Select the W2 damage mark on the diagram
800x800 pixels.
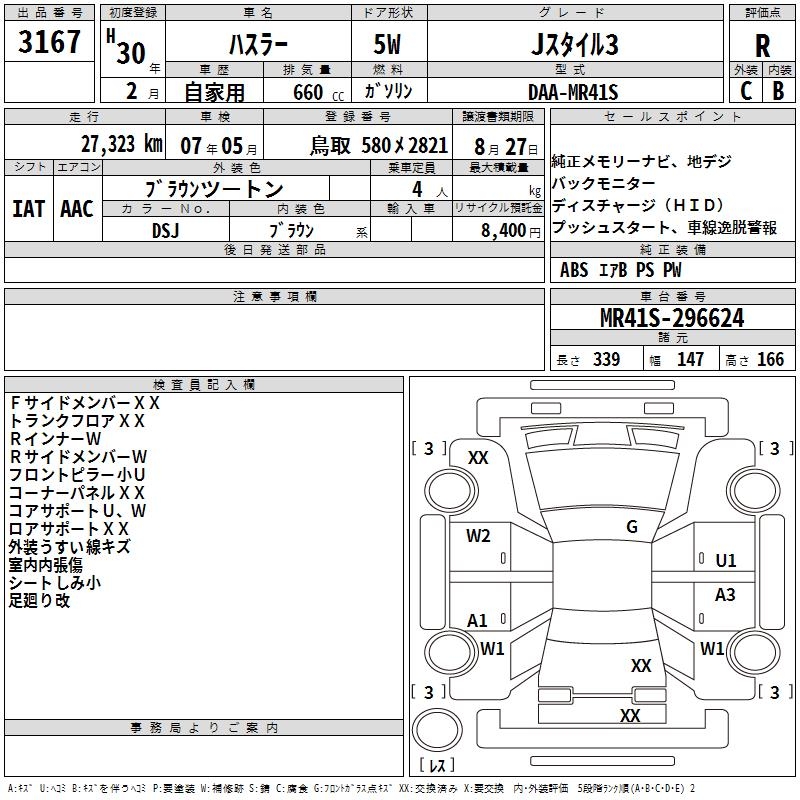478,536
